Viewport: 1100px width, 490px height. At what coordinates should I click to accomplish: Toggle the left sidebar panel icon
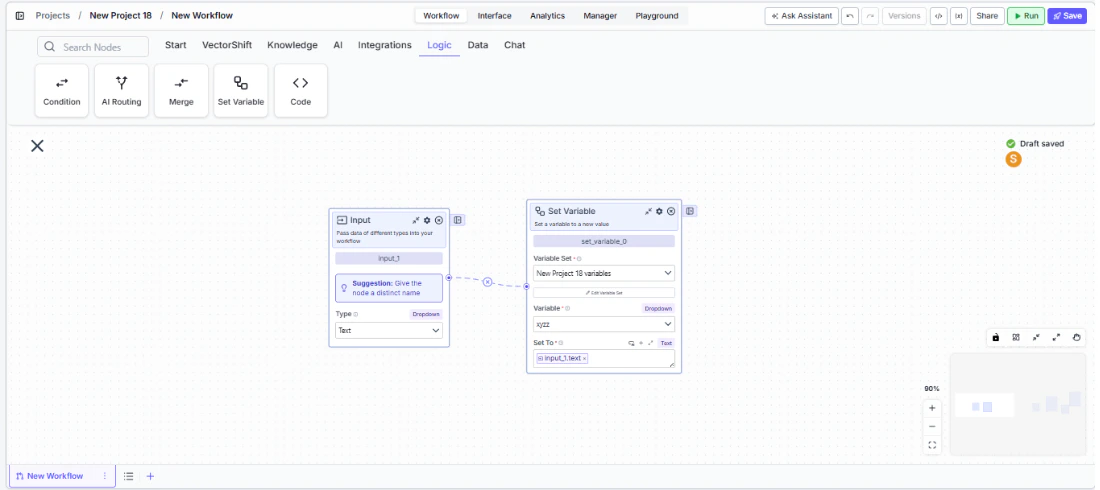(x=20, y=15)
